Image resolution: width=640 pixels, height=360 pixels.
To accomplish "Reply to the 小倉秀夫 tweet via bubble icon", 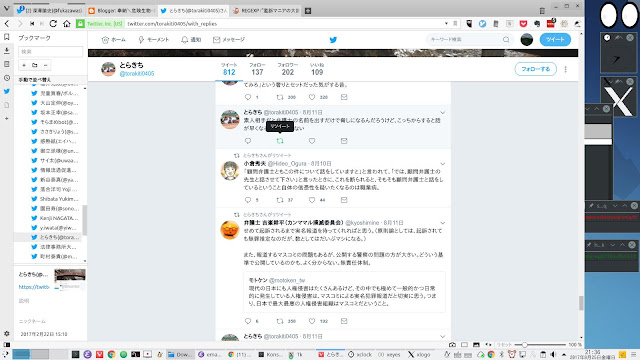I will point(248,200).
